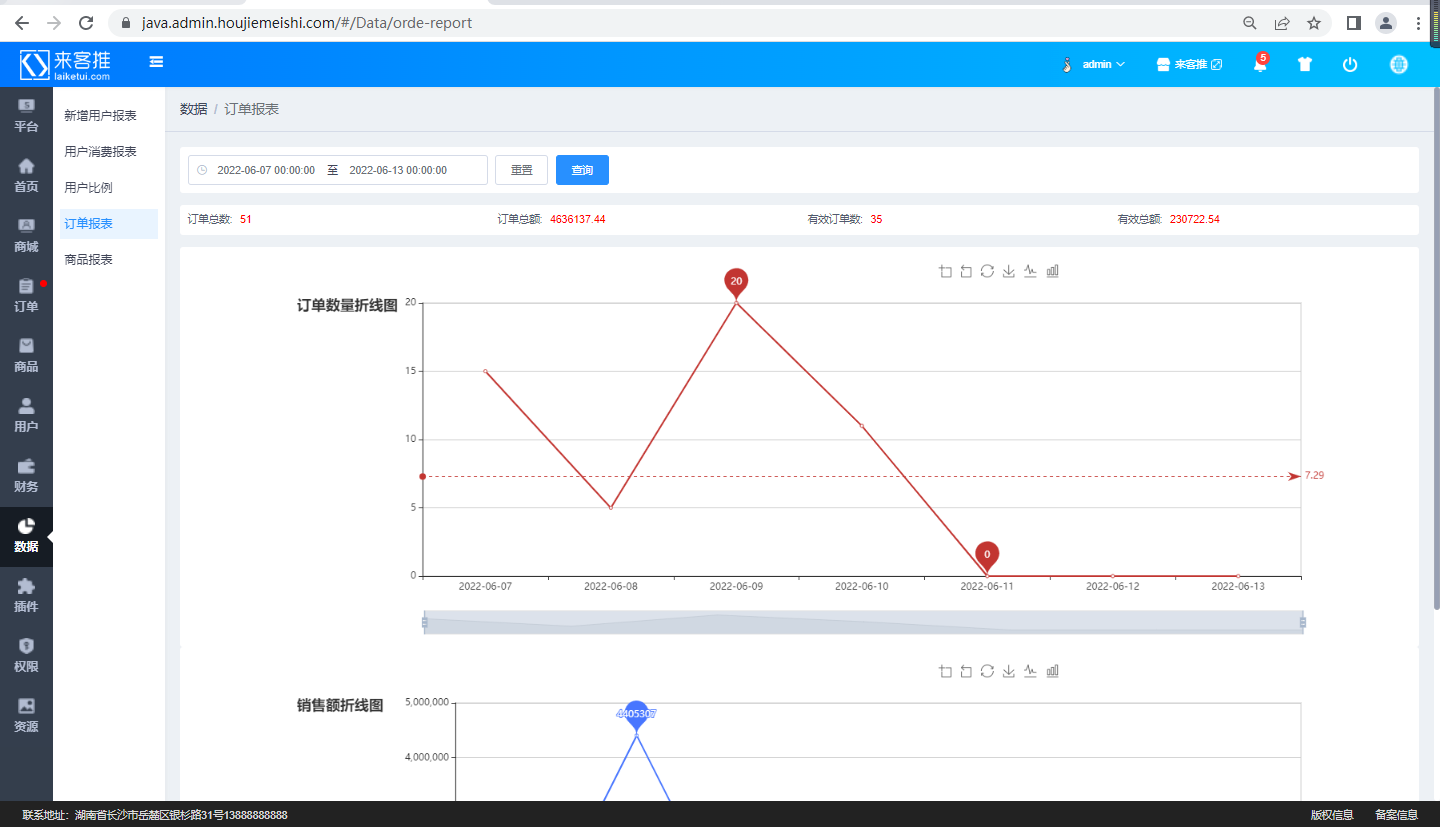Download the order quantity chart as an image
Viewport: 1440px width, 827px height.
(x=1009, y=271)
